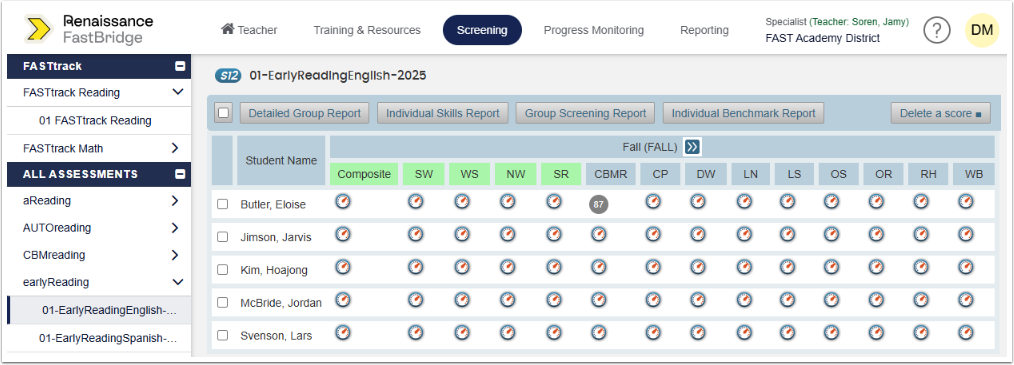Click the Student Name column header
The height and width of the screenshot is (365, 1014).
click(x=281, y=160)
